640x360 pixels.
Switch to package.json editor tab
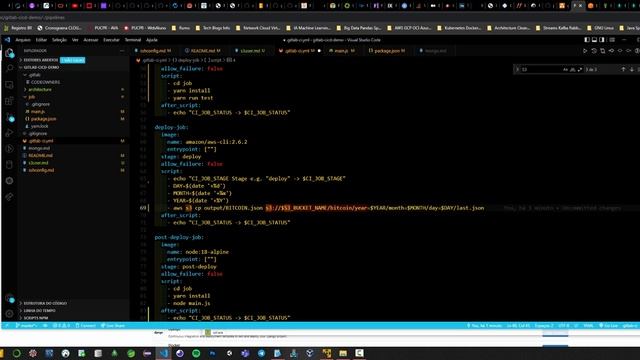pos(387,51)
